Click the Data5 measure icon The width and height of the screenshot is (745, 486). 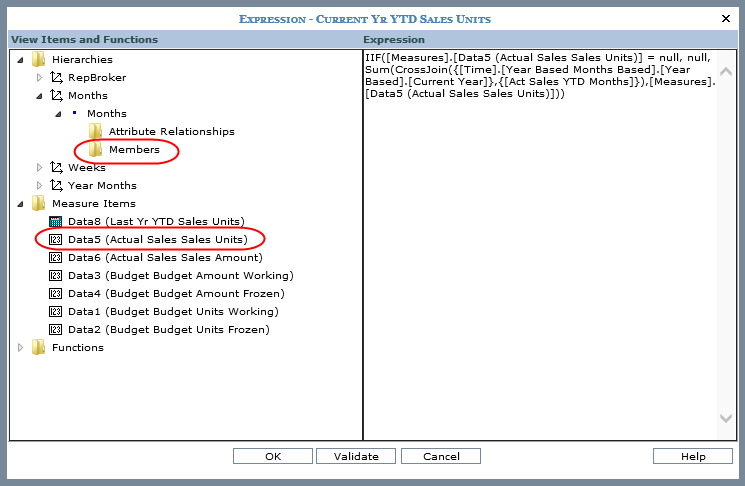click(x=56, y=240)
